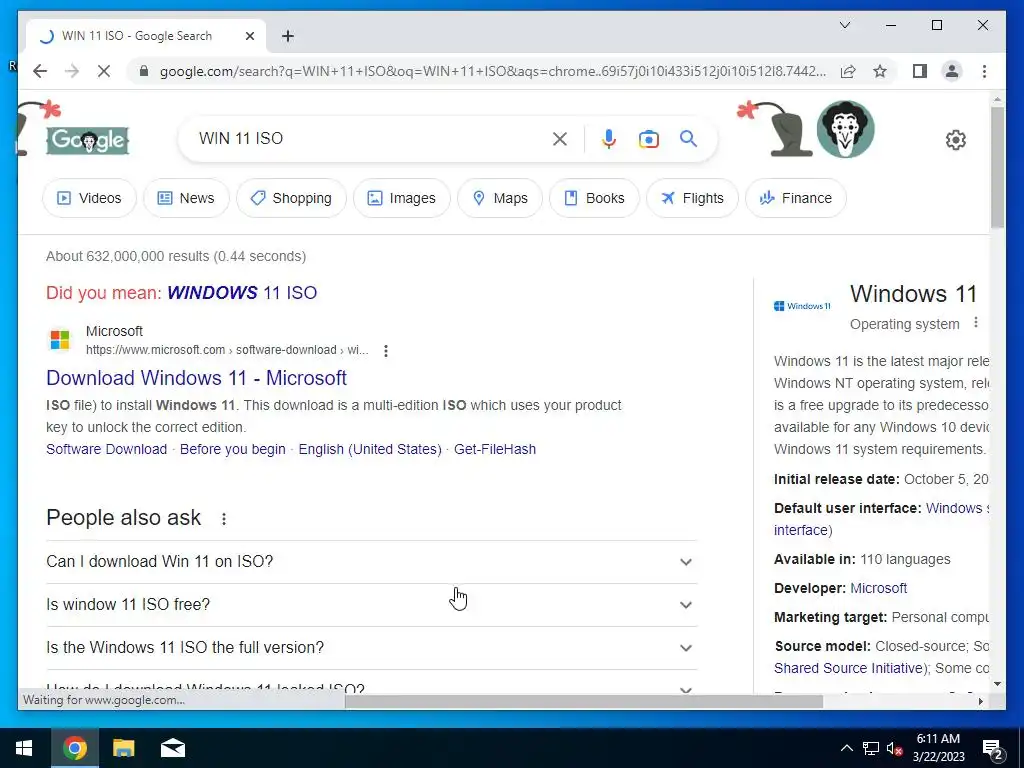Open Download Windows 11 - Microsoft result
This screenshot has height=768, width=1024.
(197, 377)
